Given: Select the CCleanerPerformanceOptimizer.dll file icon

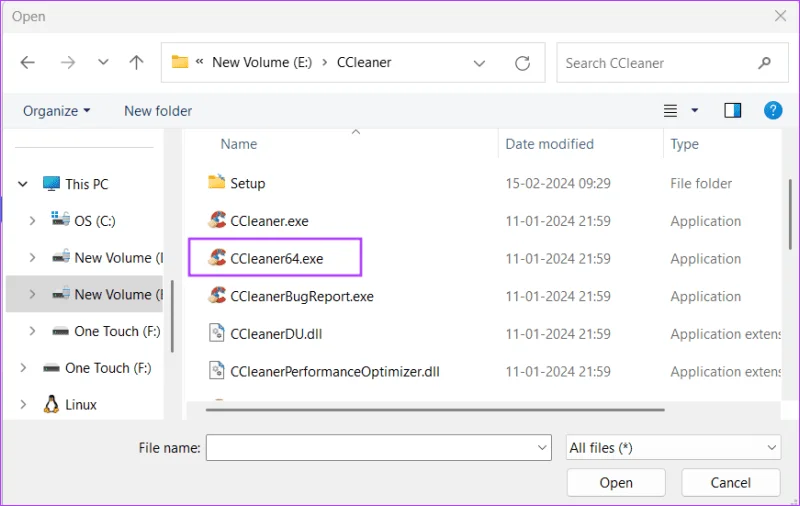Looking at the screenshot, I should (217, 371).
